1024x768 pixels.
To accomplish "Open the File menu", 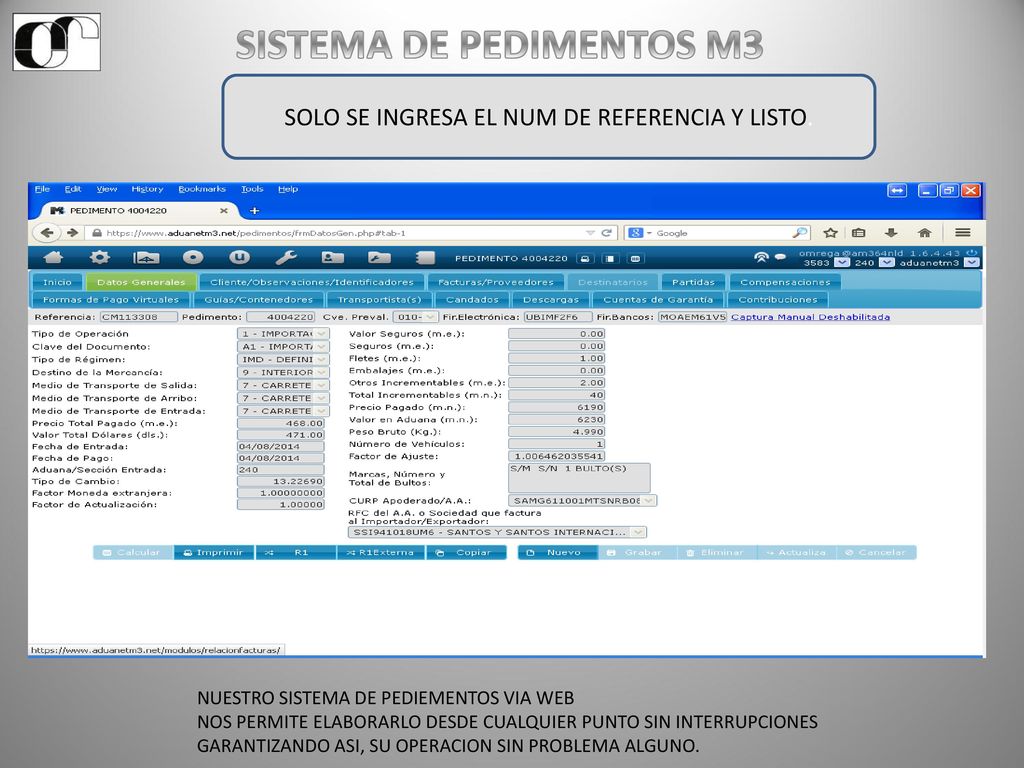I will tap(42, 189).
